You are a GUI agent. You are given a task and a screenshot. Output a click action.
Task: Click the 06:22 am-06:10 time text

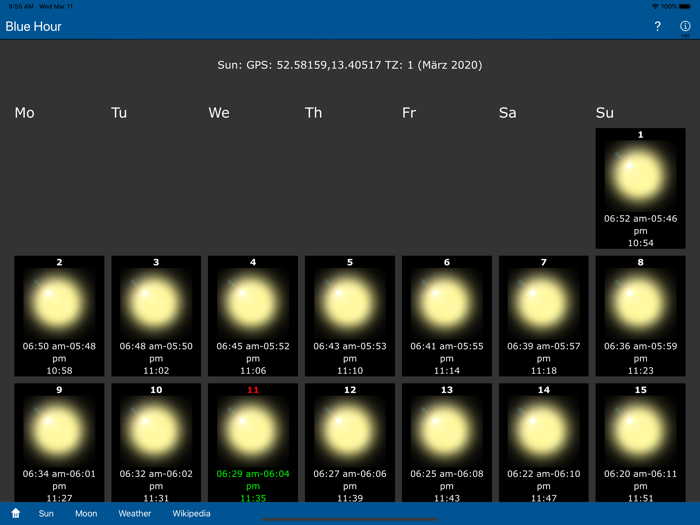point(543,474)
